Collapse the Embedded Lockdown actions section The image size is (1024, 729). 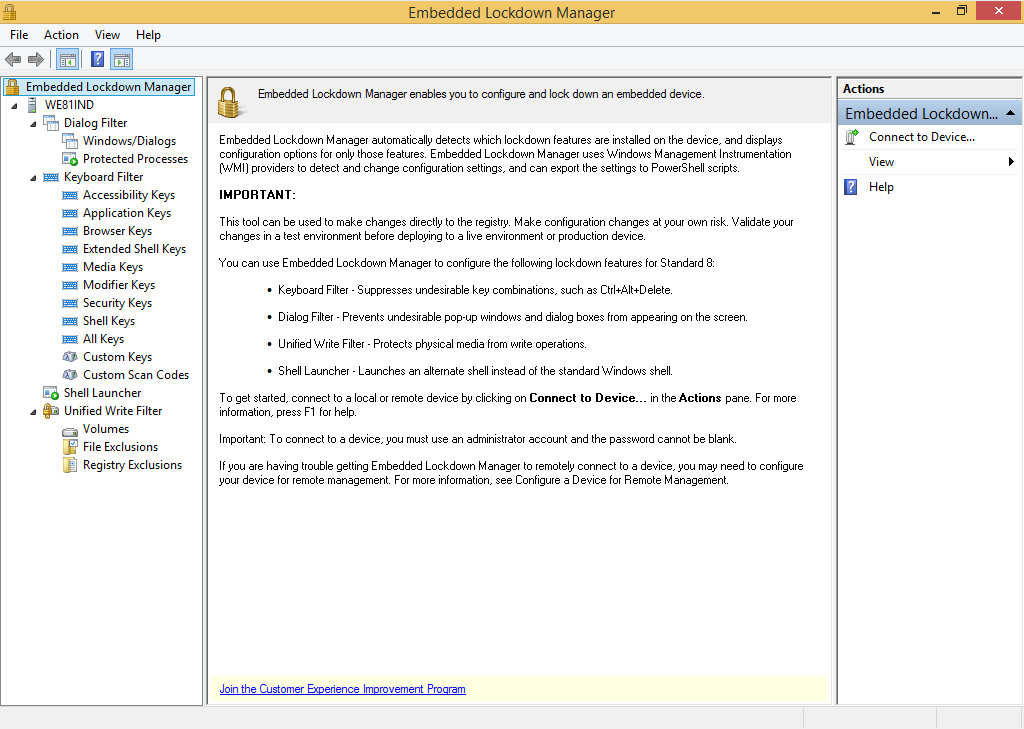pos(1010,113)
